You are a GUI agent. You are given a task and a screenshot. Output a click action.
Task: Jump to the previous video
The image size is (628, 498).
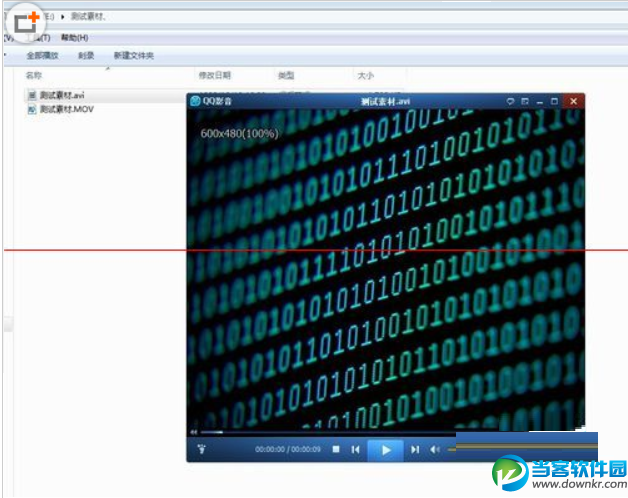(355, 450)
